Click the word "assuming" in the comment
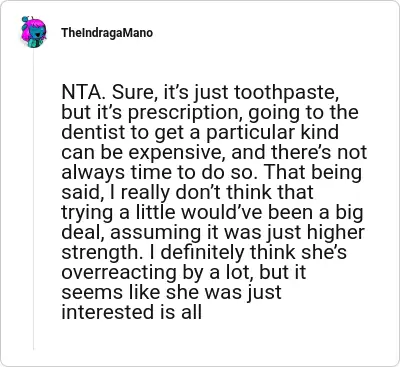This screenshot has width=400, height=367. pos(155,232)
